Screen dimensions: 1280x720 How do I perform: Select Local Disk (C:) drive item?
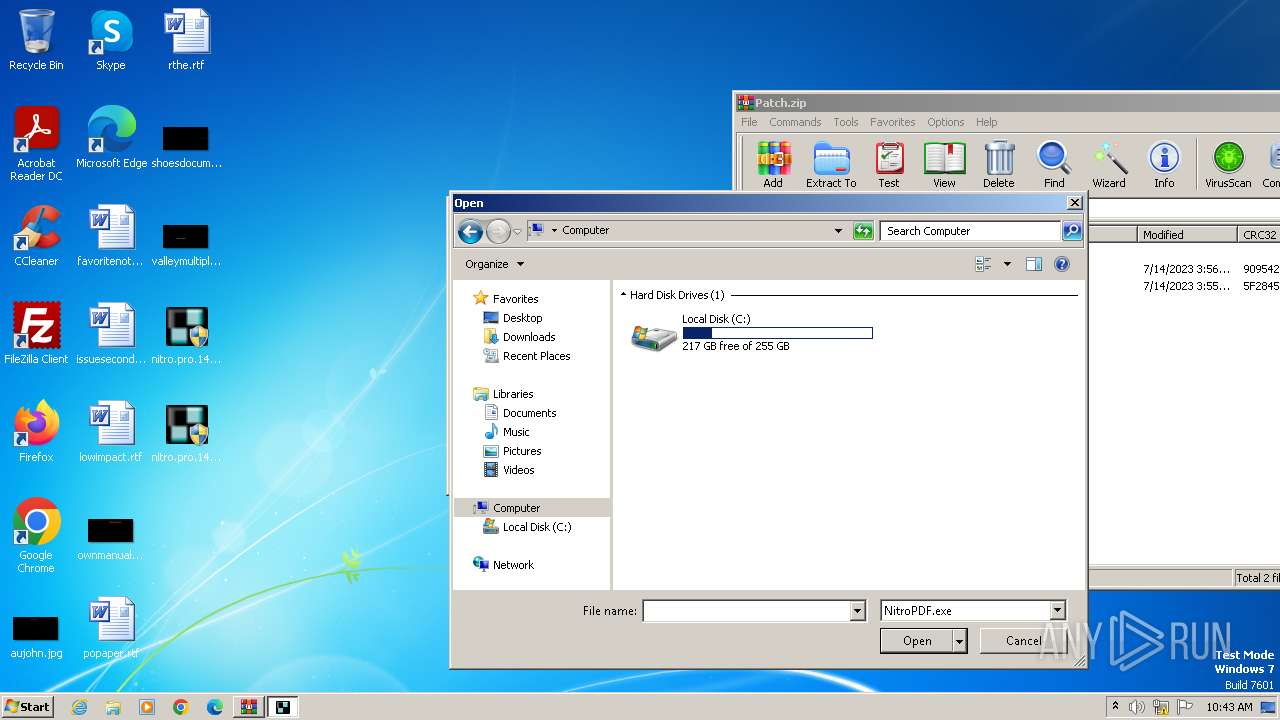pos(751,333)
